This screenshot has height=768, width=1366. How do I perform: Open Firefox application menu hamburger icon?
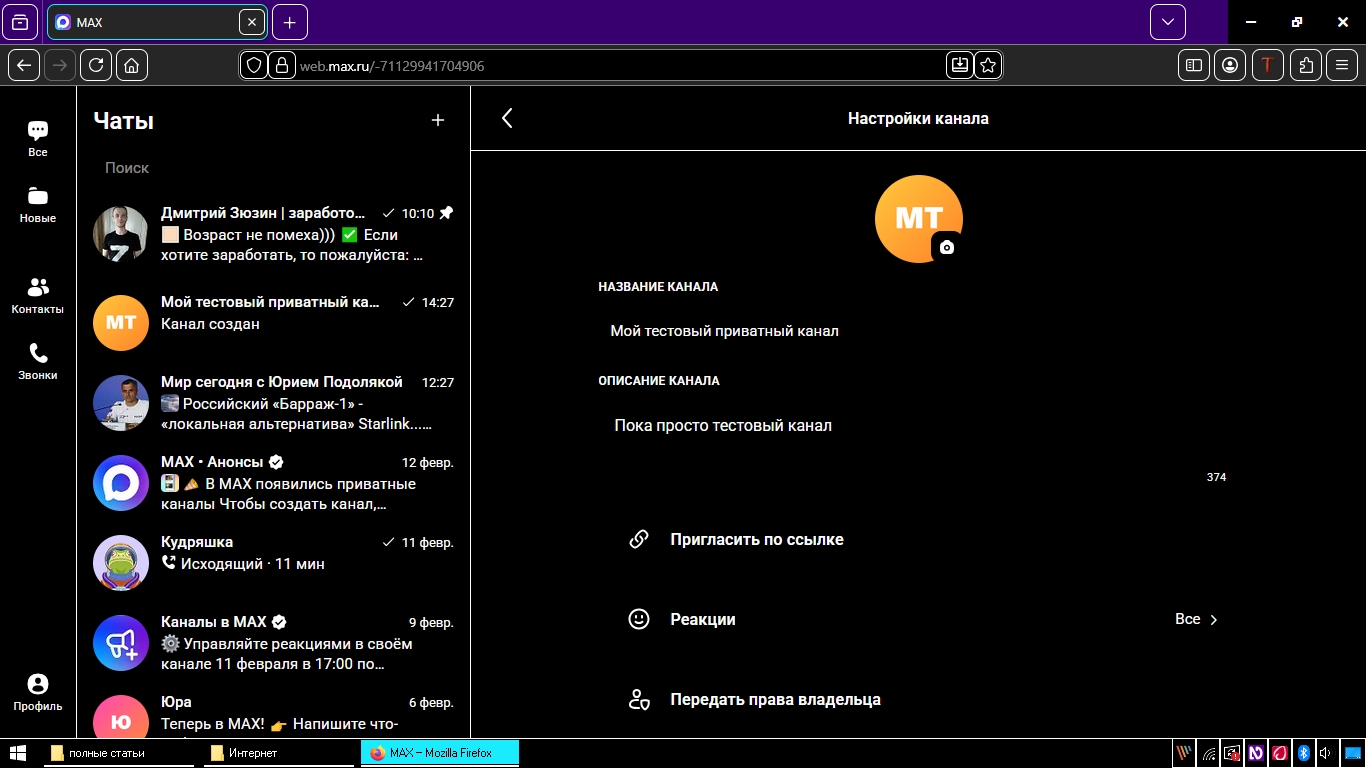(1342, 65)
